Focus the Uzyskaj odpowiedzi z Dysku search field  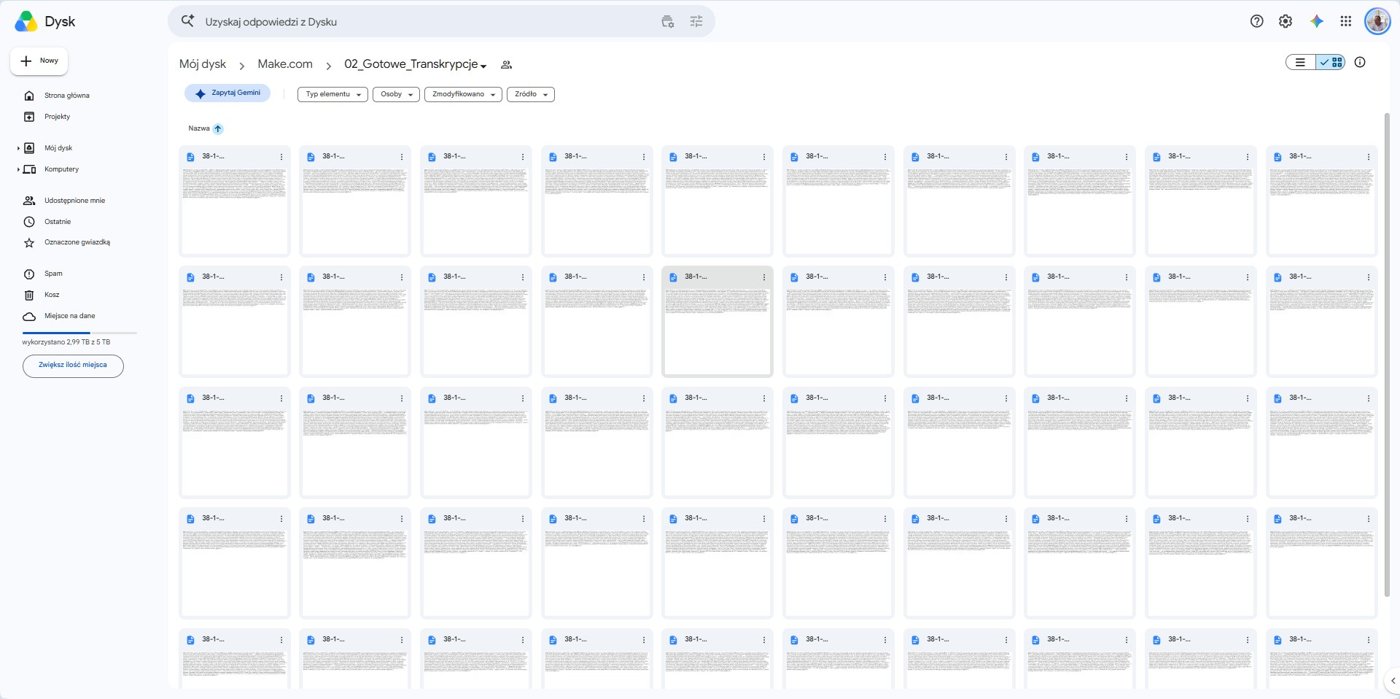click(x=430, y=21)
